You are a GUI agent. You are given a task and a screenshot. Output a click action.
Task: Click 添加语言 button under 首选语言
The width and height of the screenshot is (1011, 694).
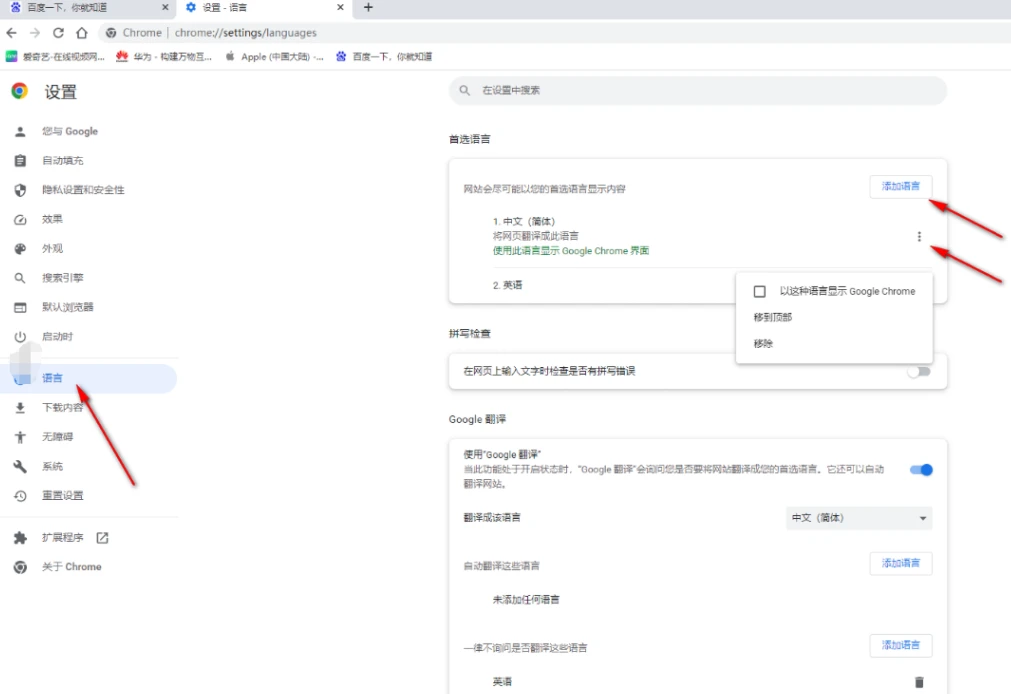point(901,186)
